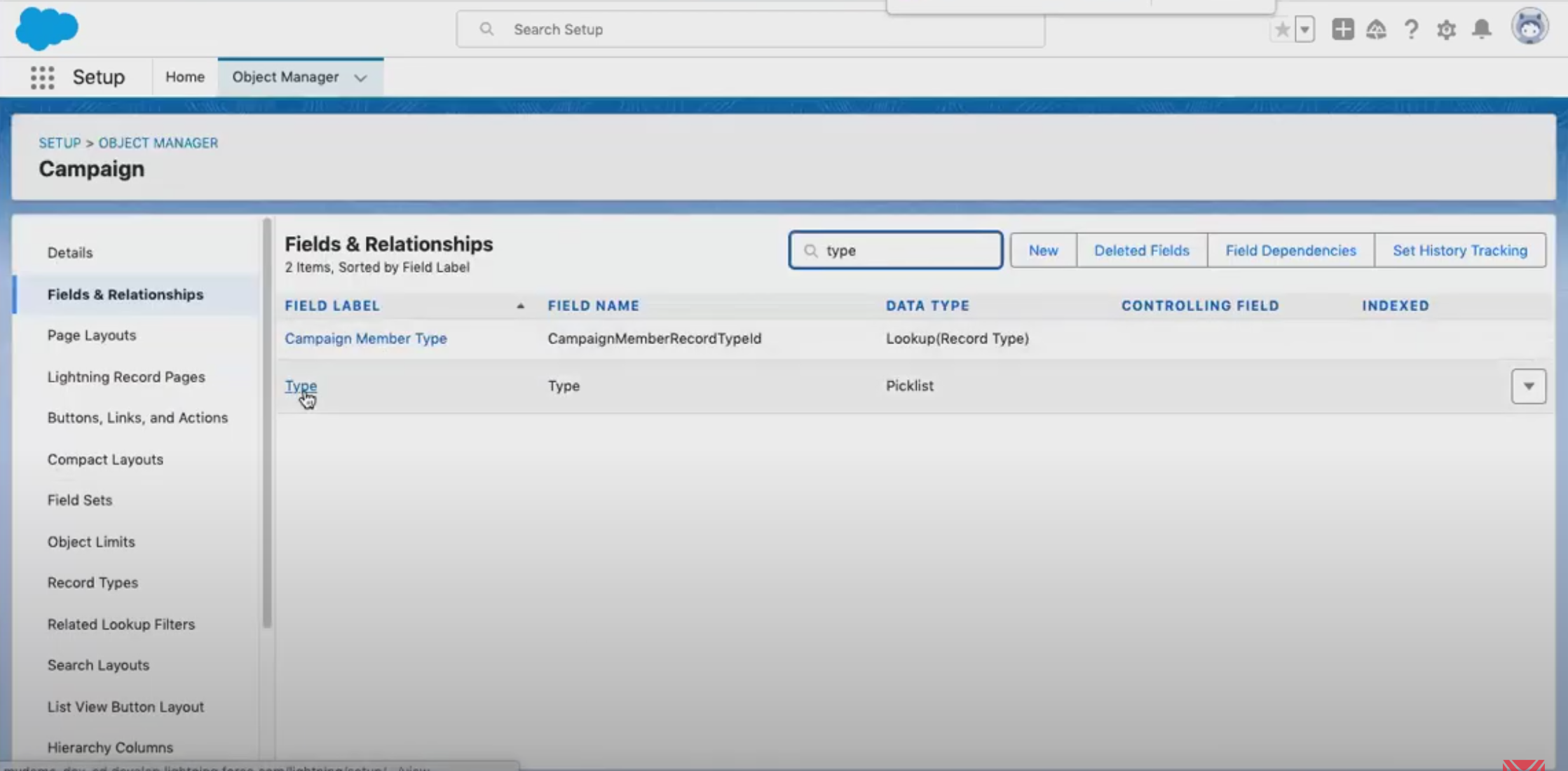Open the favorites list dropdown arrow
The image size is (1568, 771).
click(1304, 29)
